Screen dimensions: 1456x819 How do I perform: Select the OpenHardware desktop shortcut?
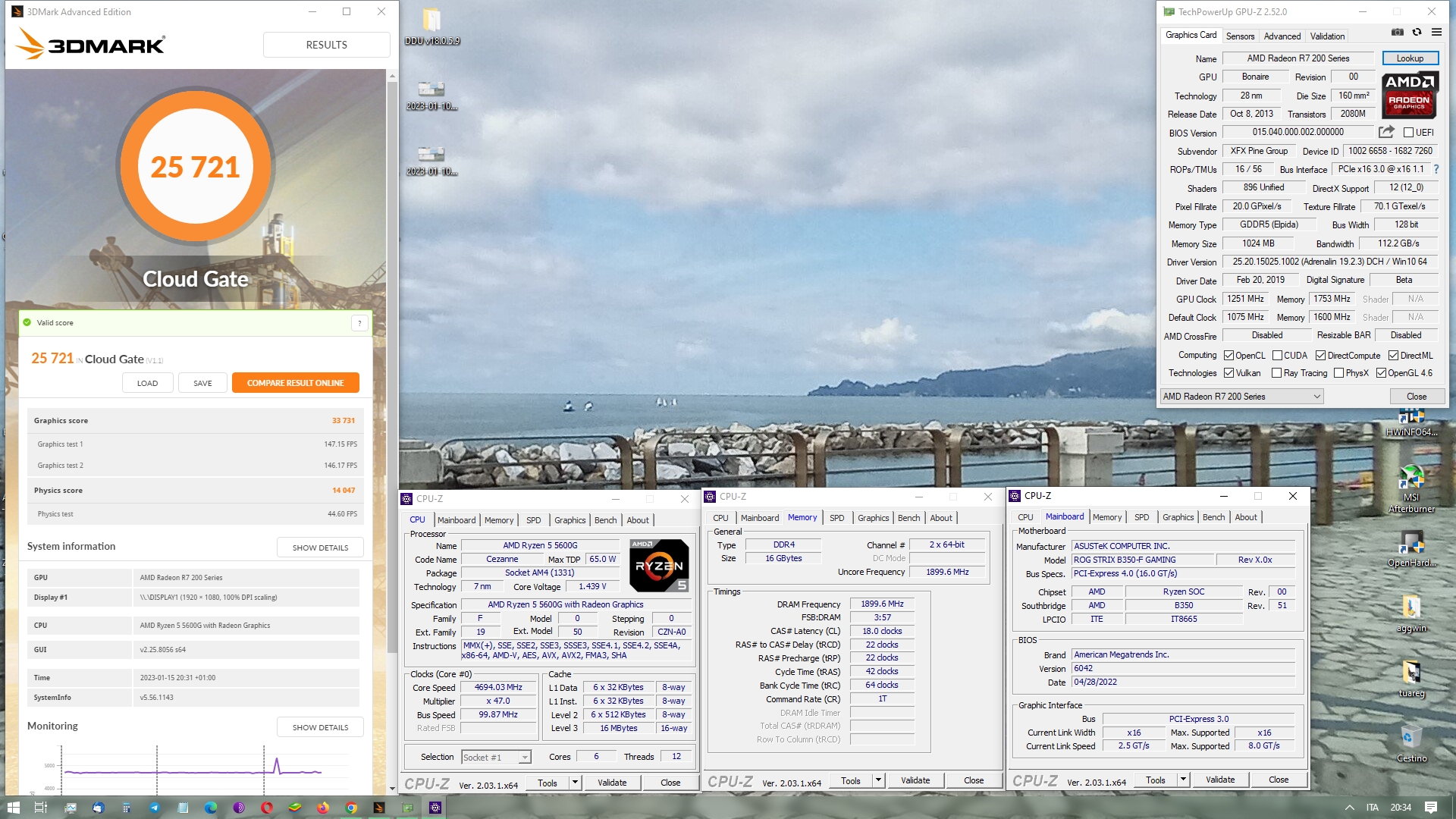click(x=1411, y=549)
